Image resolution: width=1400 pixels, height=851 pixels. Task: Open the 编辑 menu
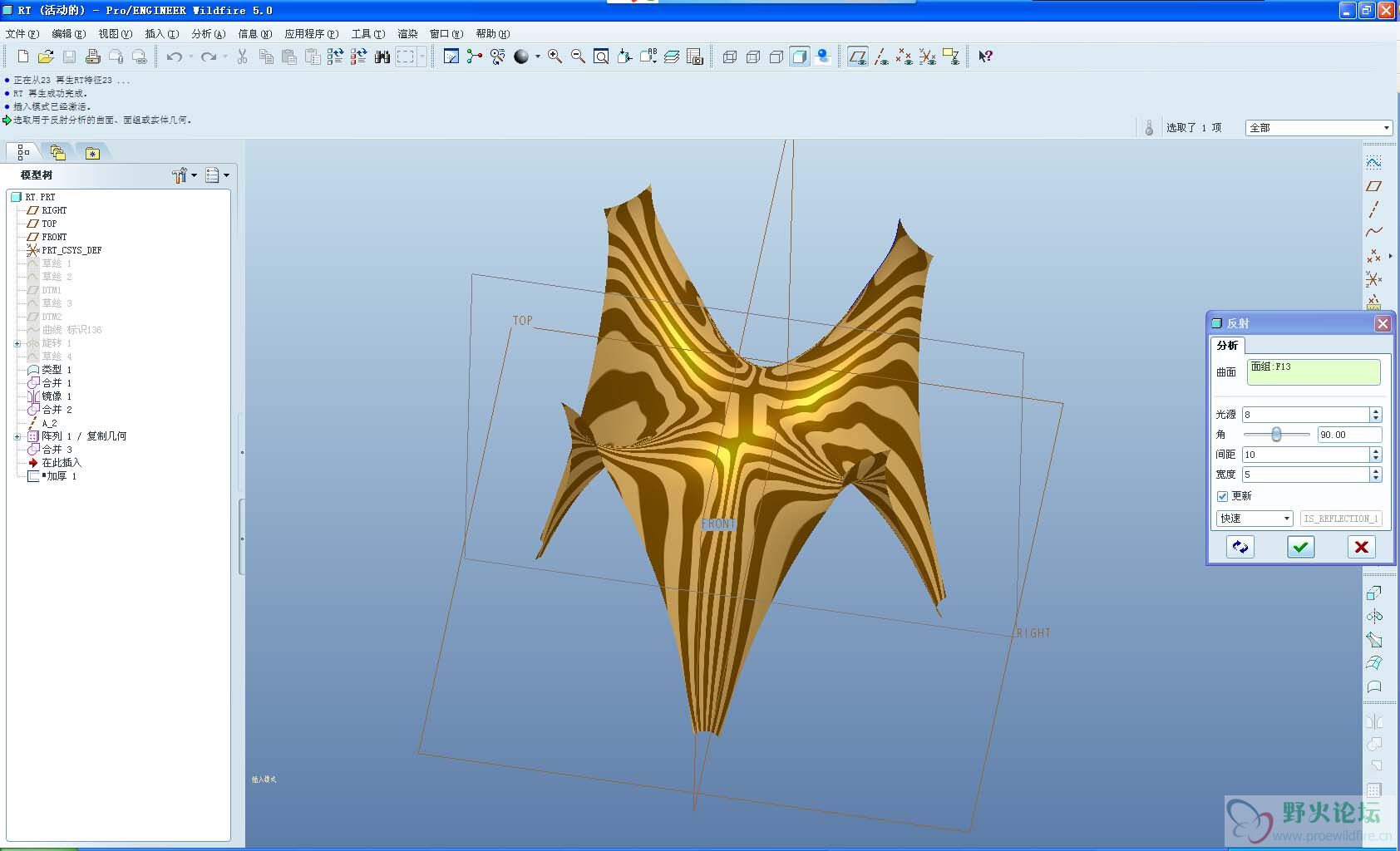tap(68, 34)
